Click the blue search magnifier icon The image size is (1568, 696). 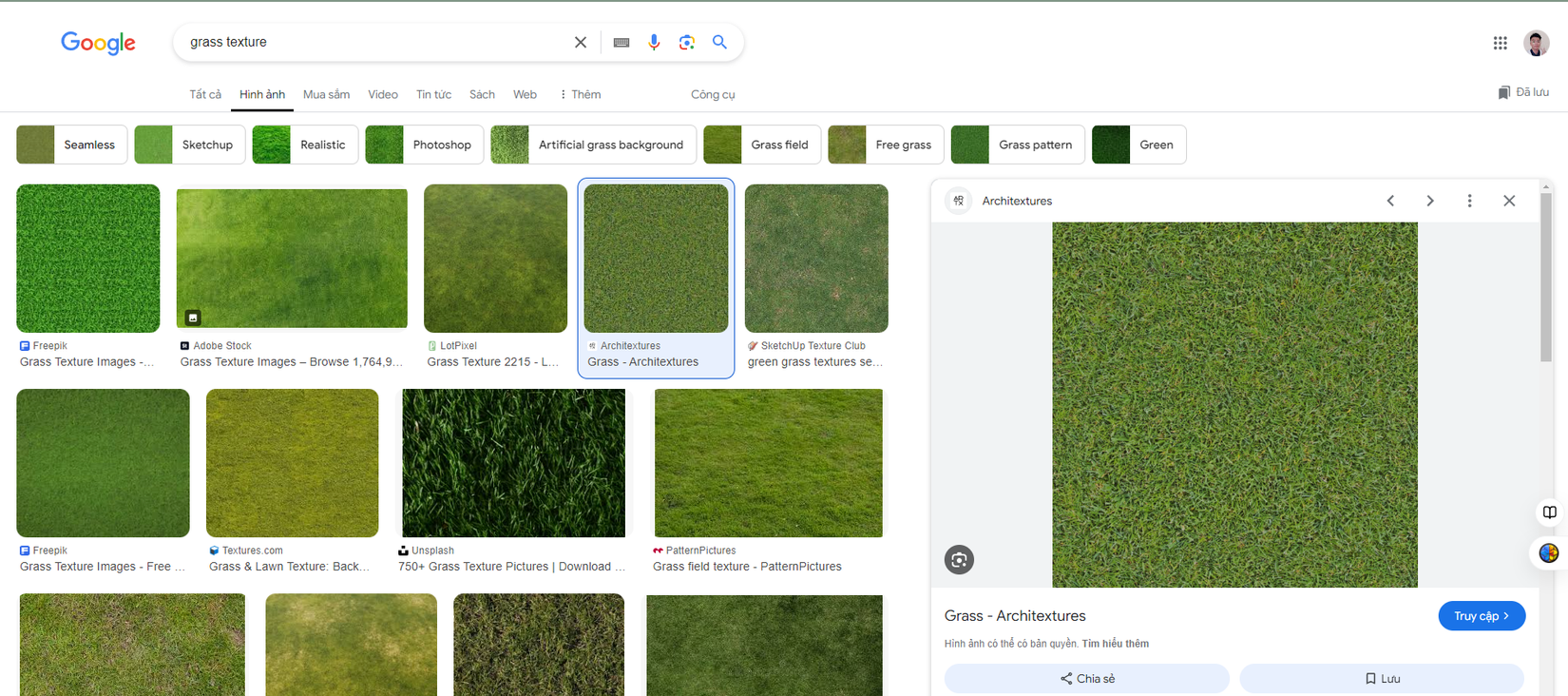pyautogui.click(x=719, y=42)
